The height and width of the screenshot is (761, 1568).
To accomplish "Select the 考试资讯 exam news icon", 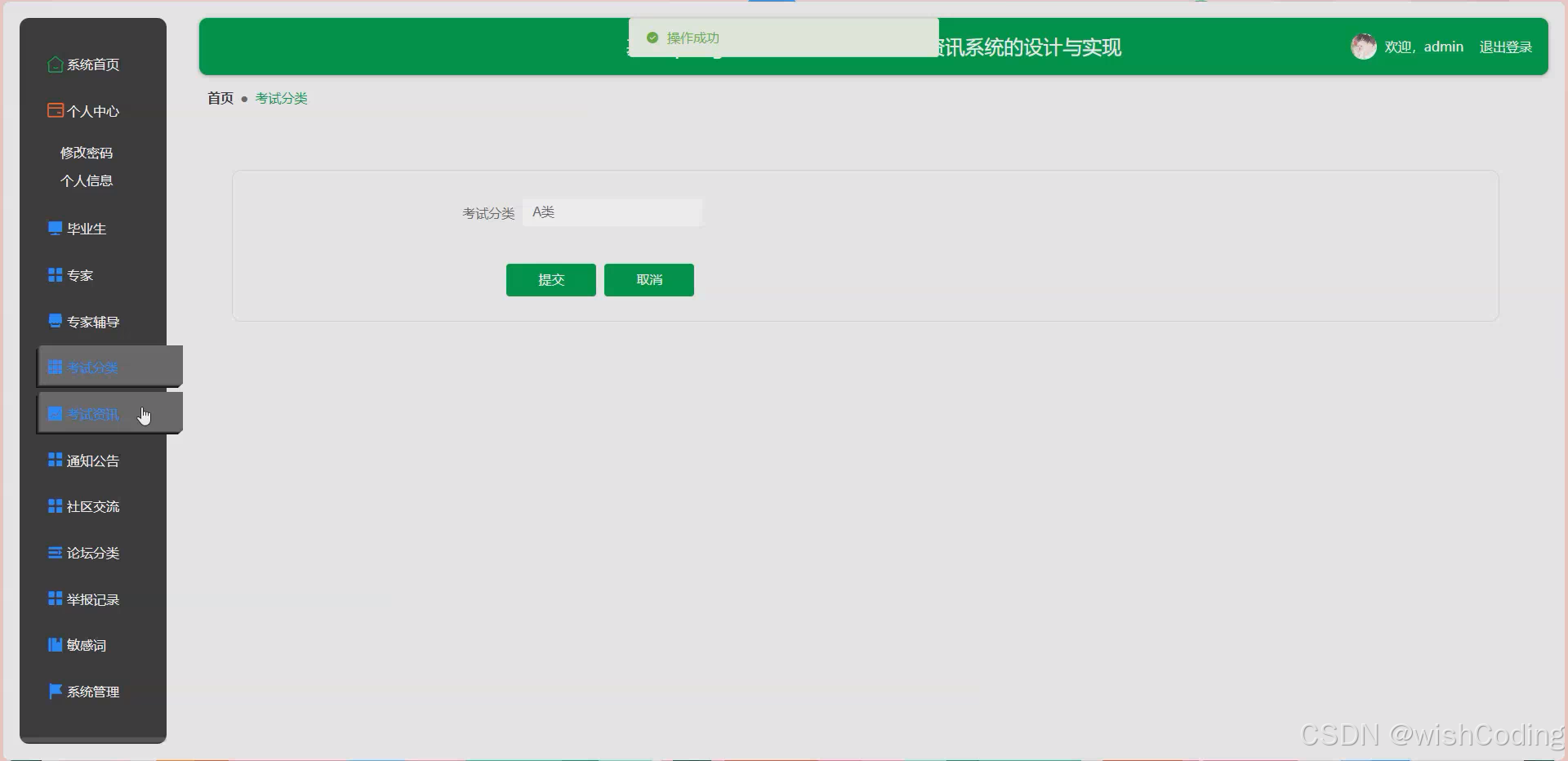I will coord(54,413).
